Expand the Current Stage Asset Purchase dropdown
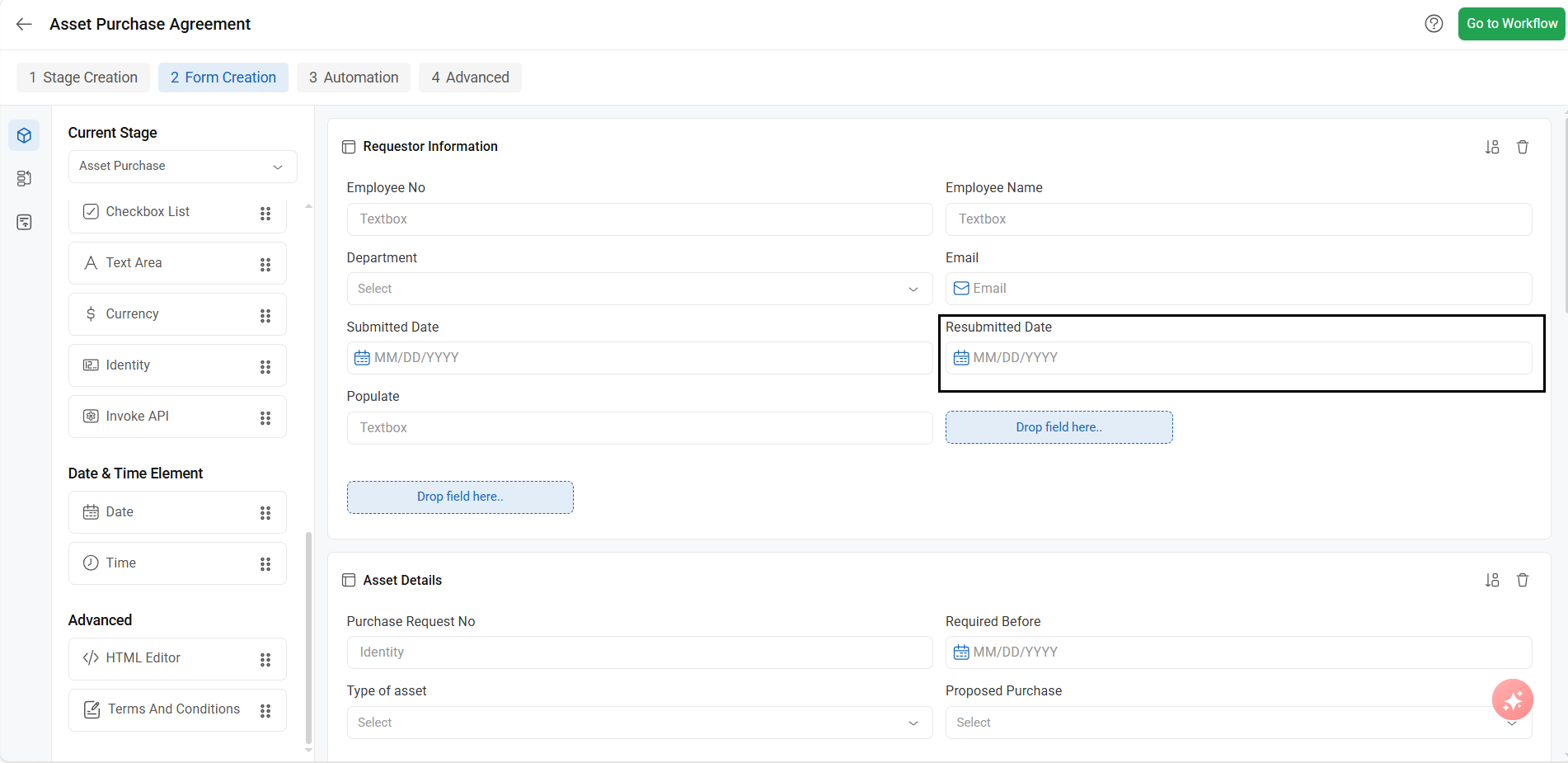This screenshot has height=763, width=1568. (x=182, y=167)
